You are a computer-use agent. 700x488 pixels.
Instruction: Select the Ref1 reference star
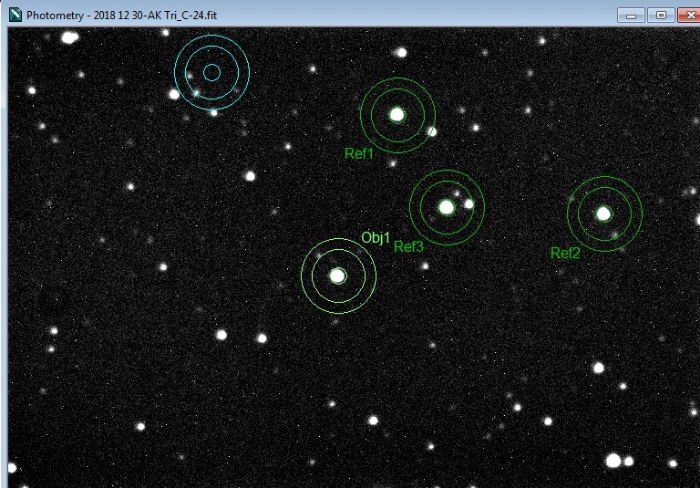pos(397,115)
